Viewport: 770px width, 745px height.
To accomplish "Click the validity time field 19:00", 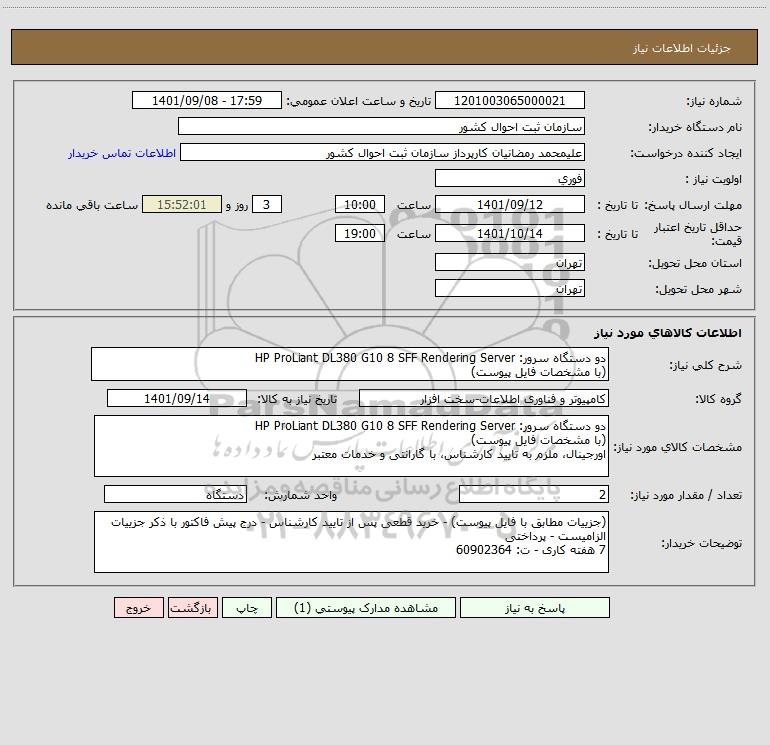I will coord(359,233).
